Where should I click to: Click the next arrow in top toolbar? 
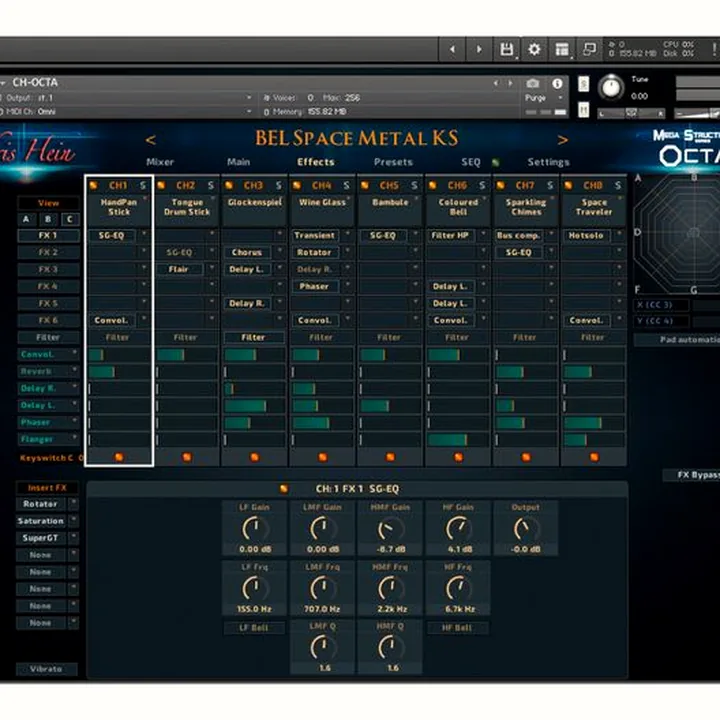(479, 49)
